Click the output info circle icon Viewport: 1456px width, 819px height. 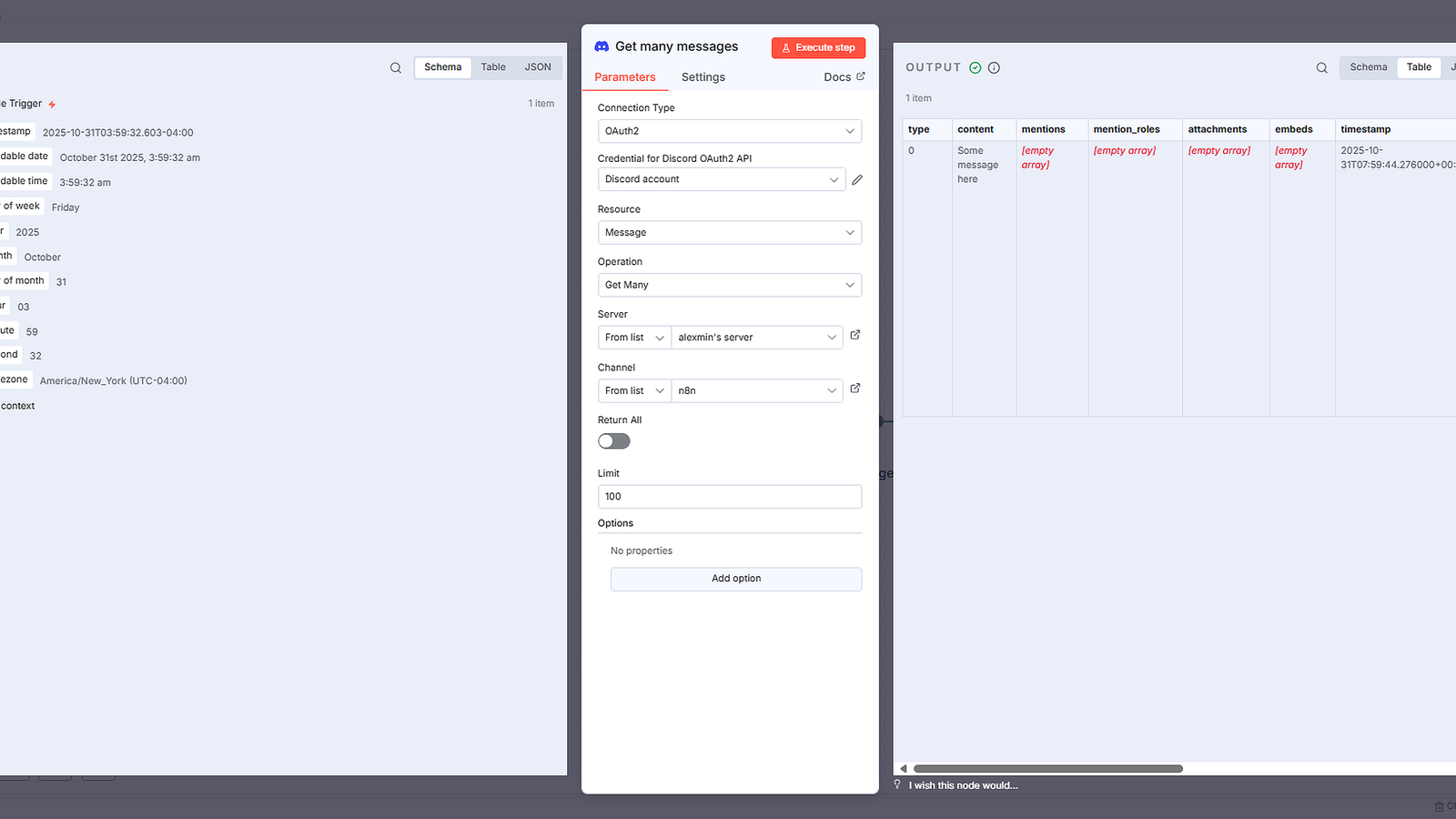pos(994,67)
